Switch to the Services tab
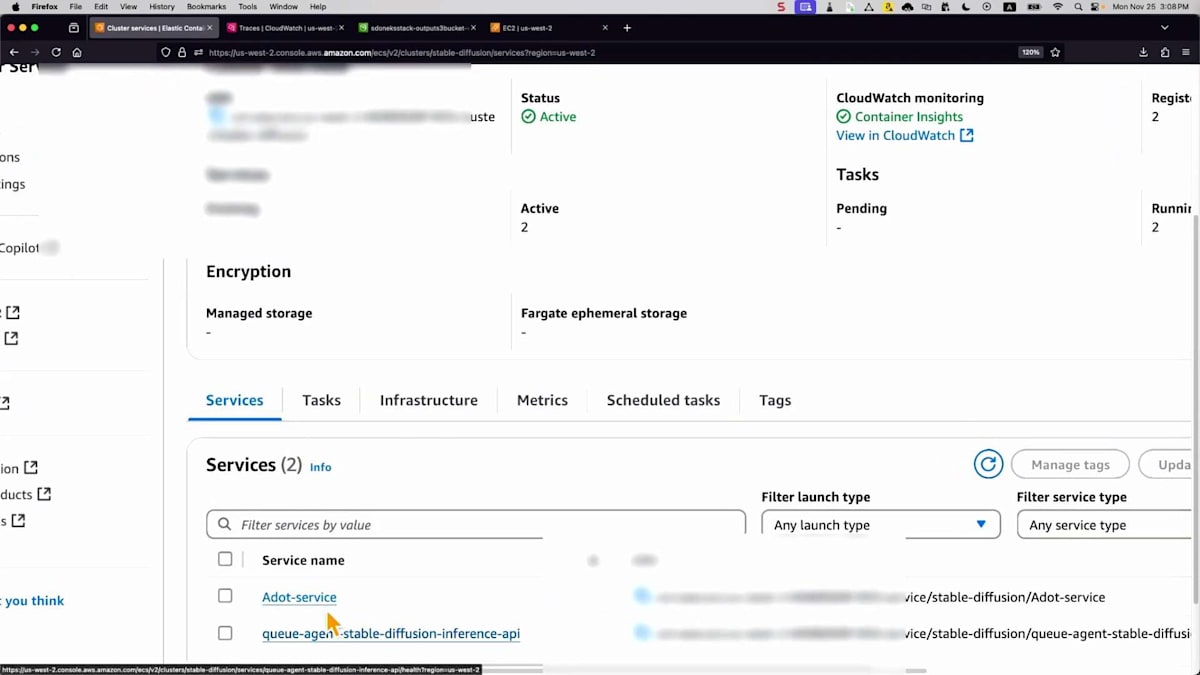The width and height of the screenshot is (1200, 675). click(x=235, y=400)
